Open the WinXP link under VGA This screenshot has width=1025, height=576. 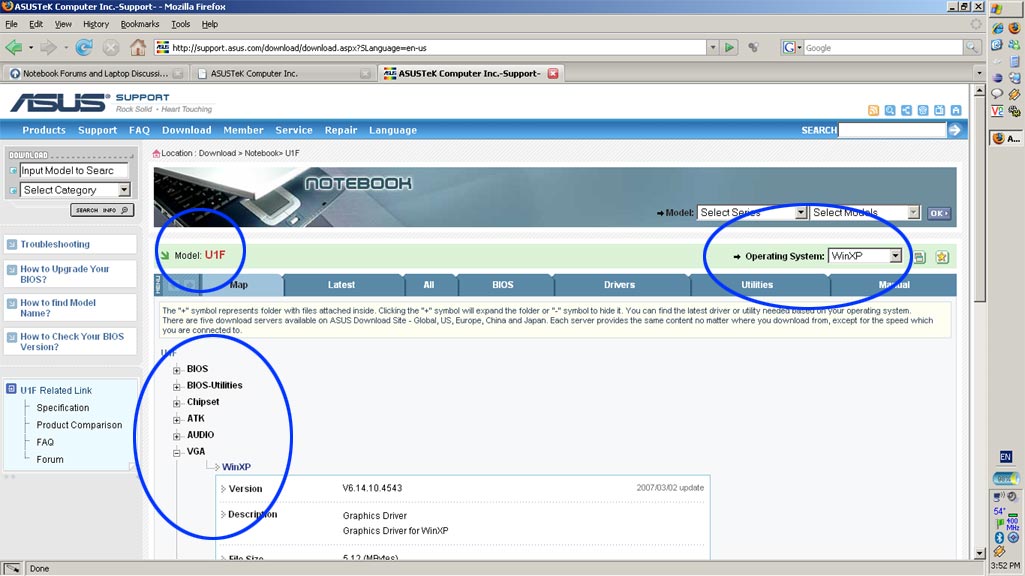[x=236, y=467]
